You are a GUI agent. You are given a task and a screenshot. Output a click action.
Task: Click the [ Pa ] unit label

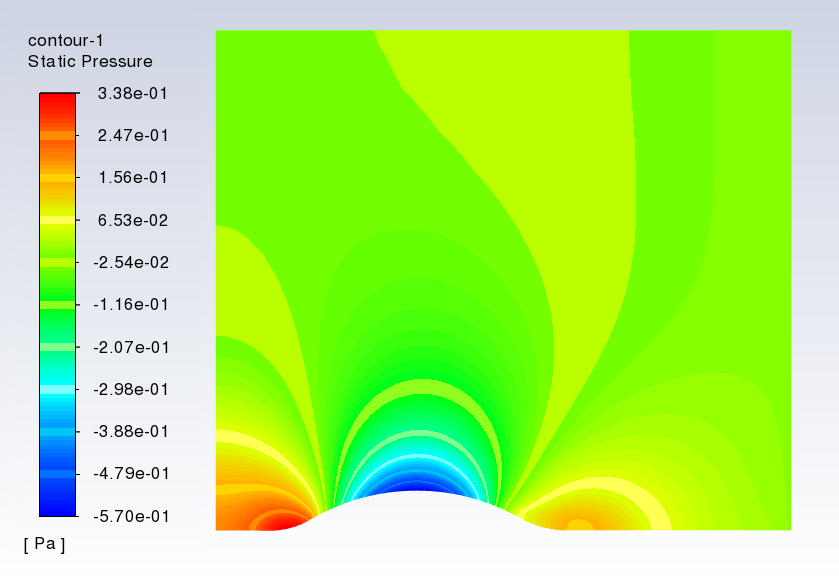tap(44, 544)
